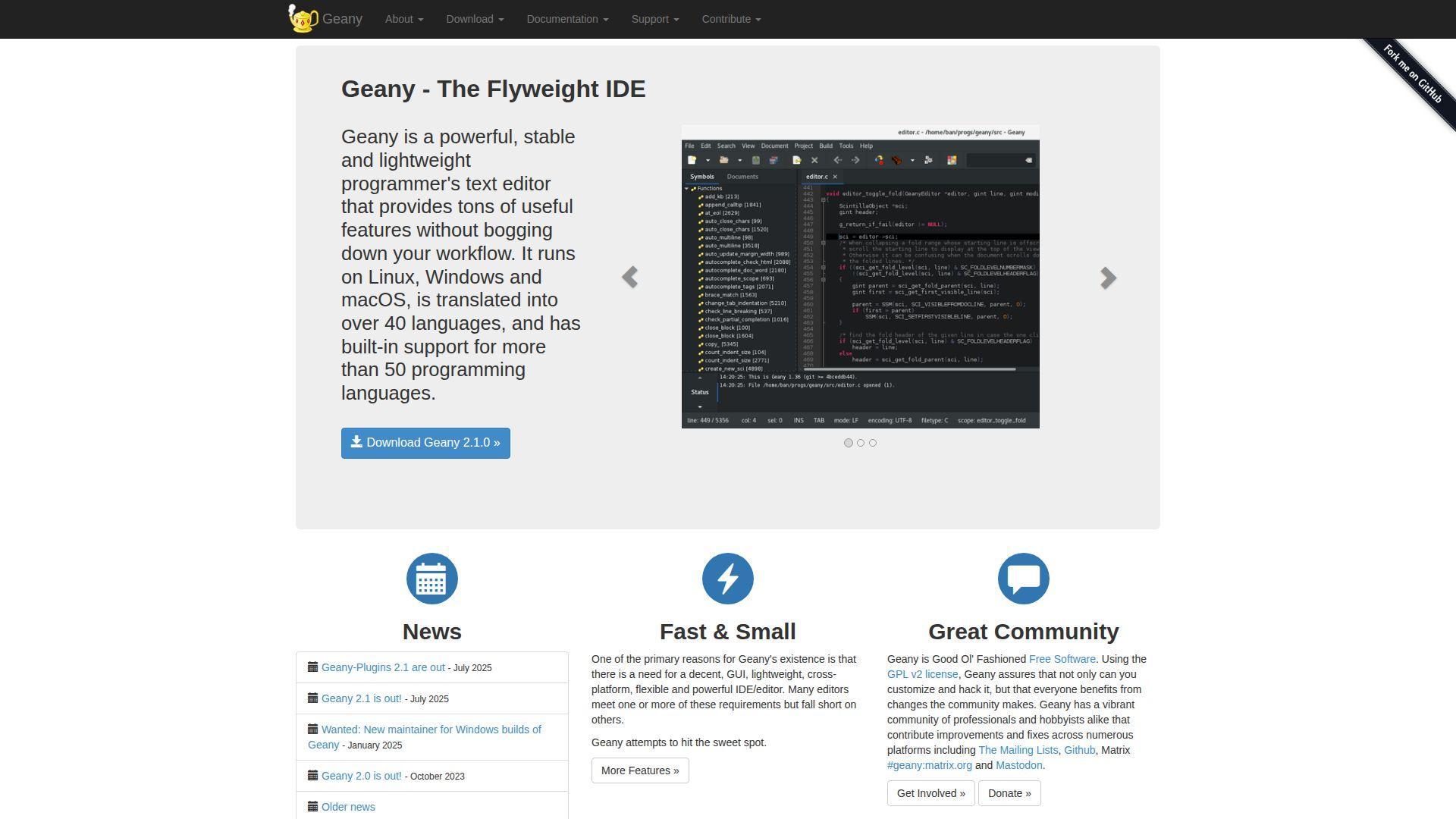The width and height of the screenshot is (1456, 819).
Task: Select the second carousel indicator dot
Action: tap(861, 443)
